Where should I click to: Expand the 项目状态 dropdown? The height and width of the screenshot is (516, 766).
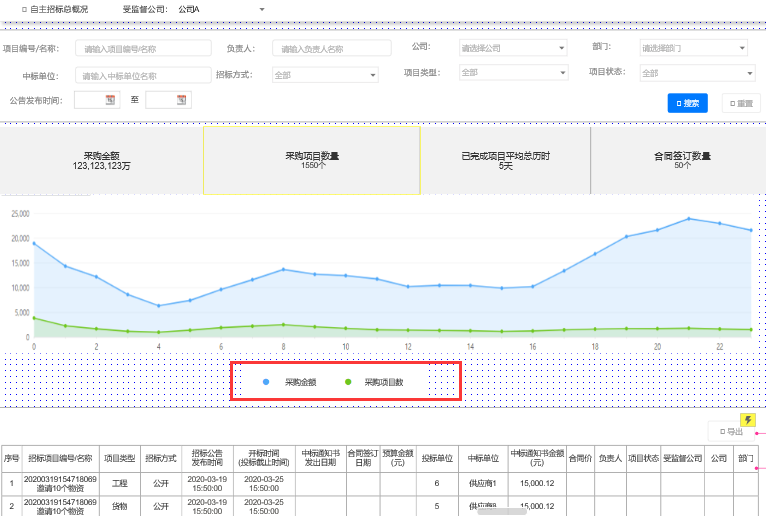[x=698, y=73]
